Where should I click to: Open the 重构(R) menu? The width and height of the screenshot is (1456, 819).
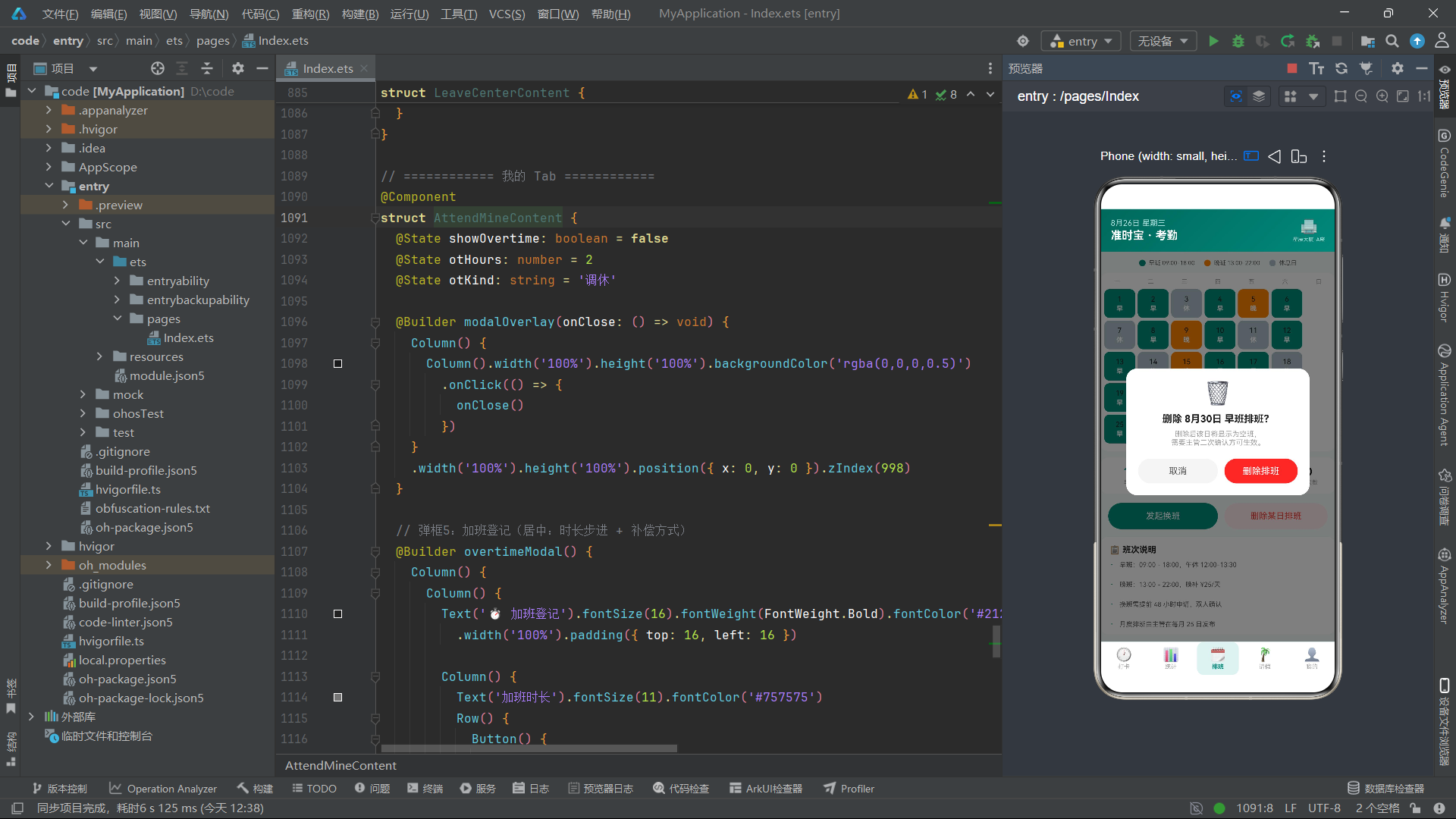click(x=310, y=14)
